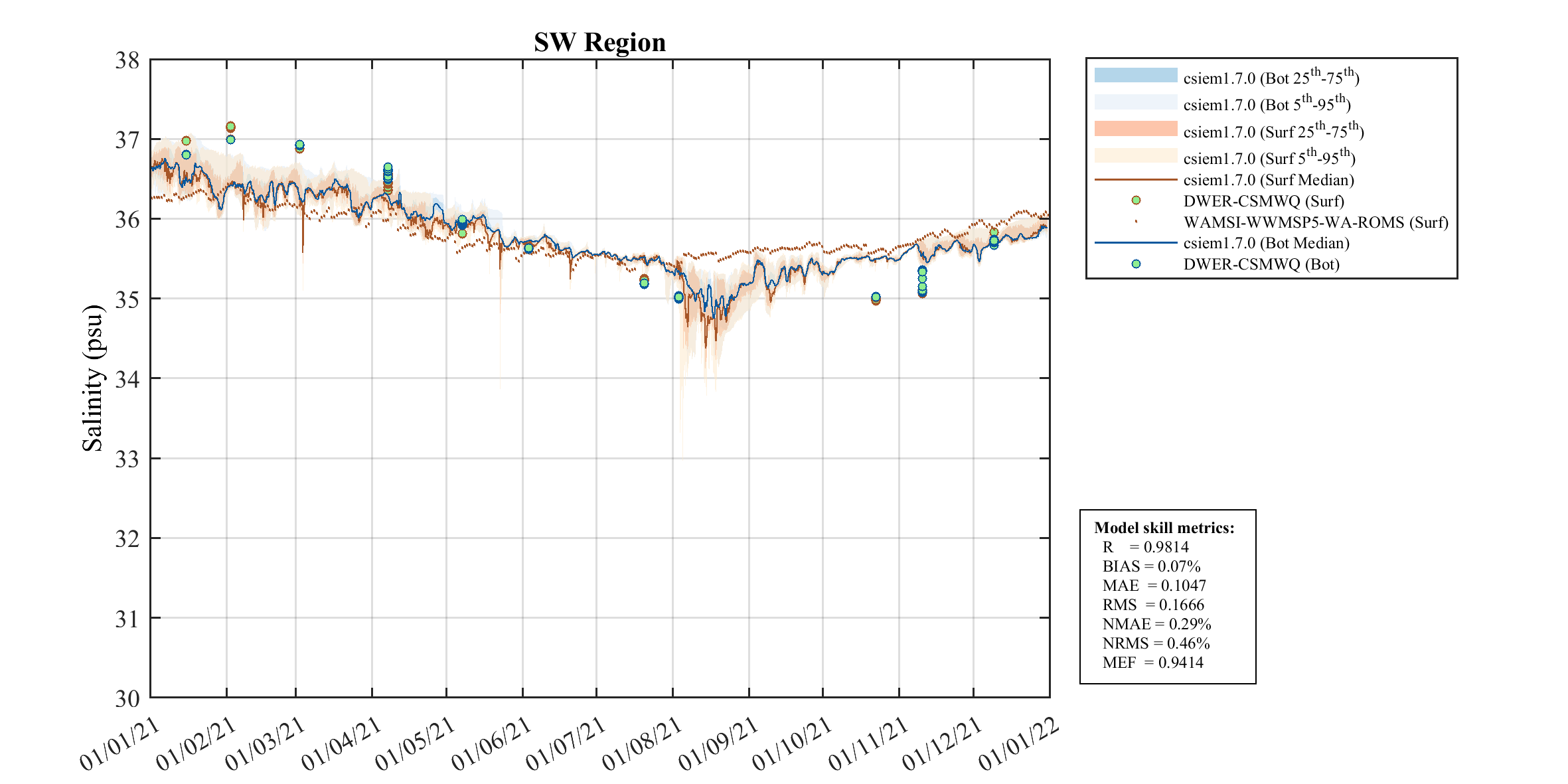Click the R = 0.9814 metric line

[1145, 547]
